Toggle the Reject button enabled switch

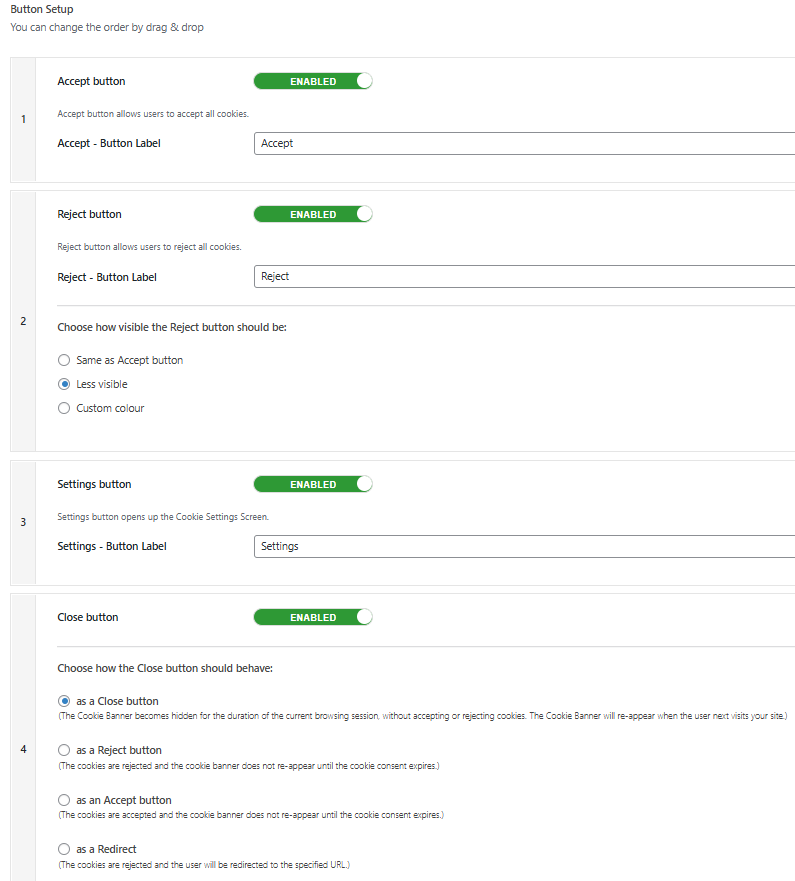(x=313, y=214)
